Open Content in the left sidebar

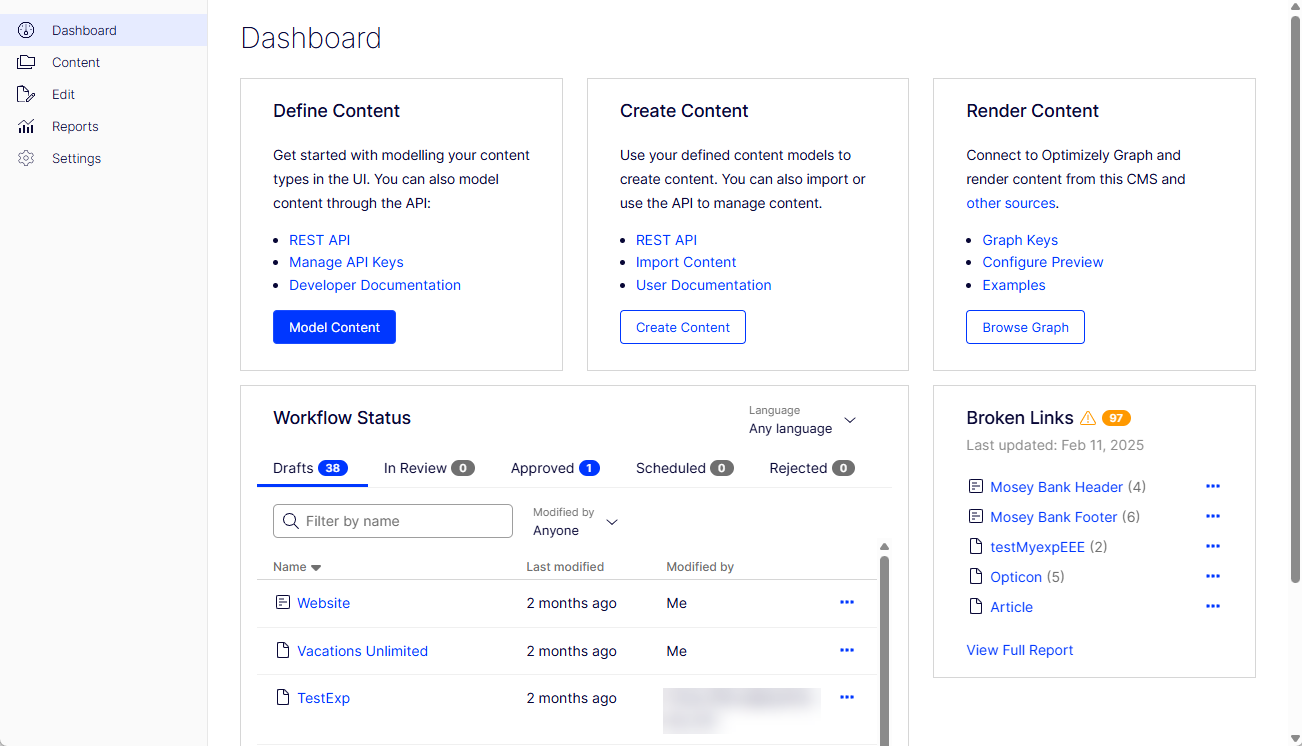(x=104, y=62)
